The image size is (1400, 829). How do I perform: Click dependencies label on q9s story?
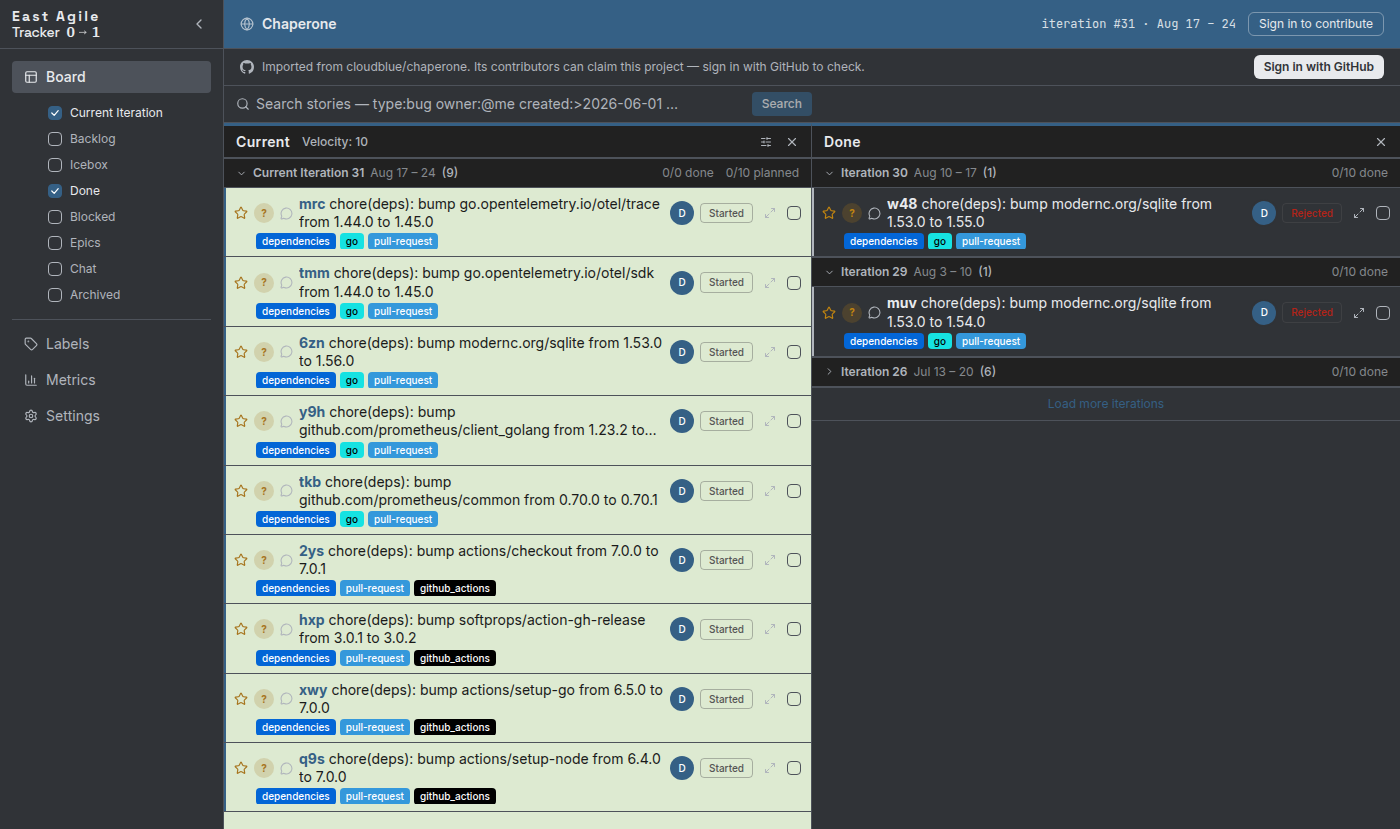[296, 796]
